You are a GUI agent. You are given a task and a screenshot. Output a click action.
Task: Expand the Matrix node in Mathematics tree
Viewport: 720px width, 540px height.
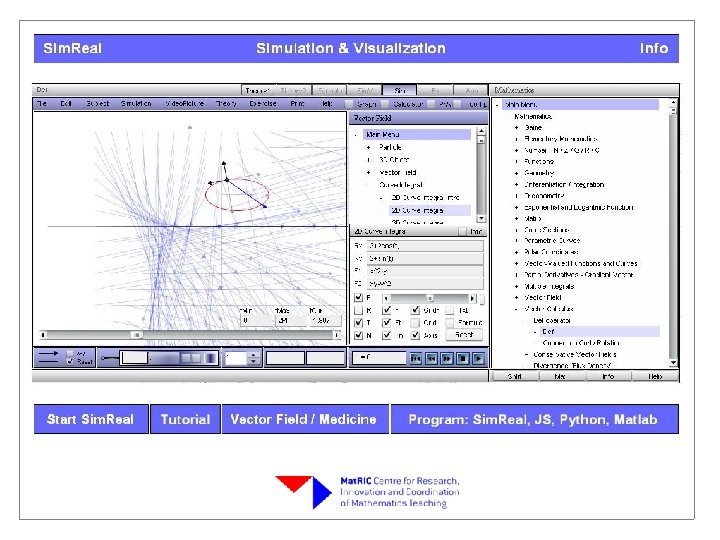click(517, 219)
